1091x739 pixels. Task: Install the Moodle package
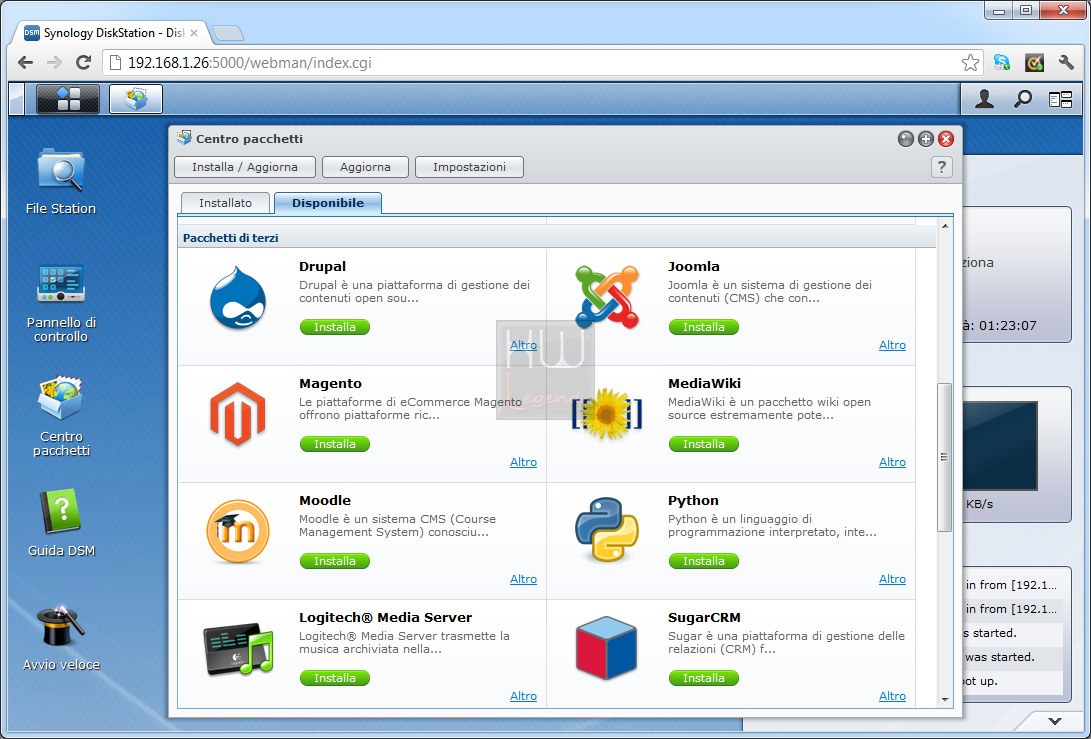pyautogui.click(x=335, y=561)
